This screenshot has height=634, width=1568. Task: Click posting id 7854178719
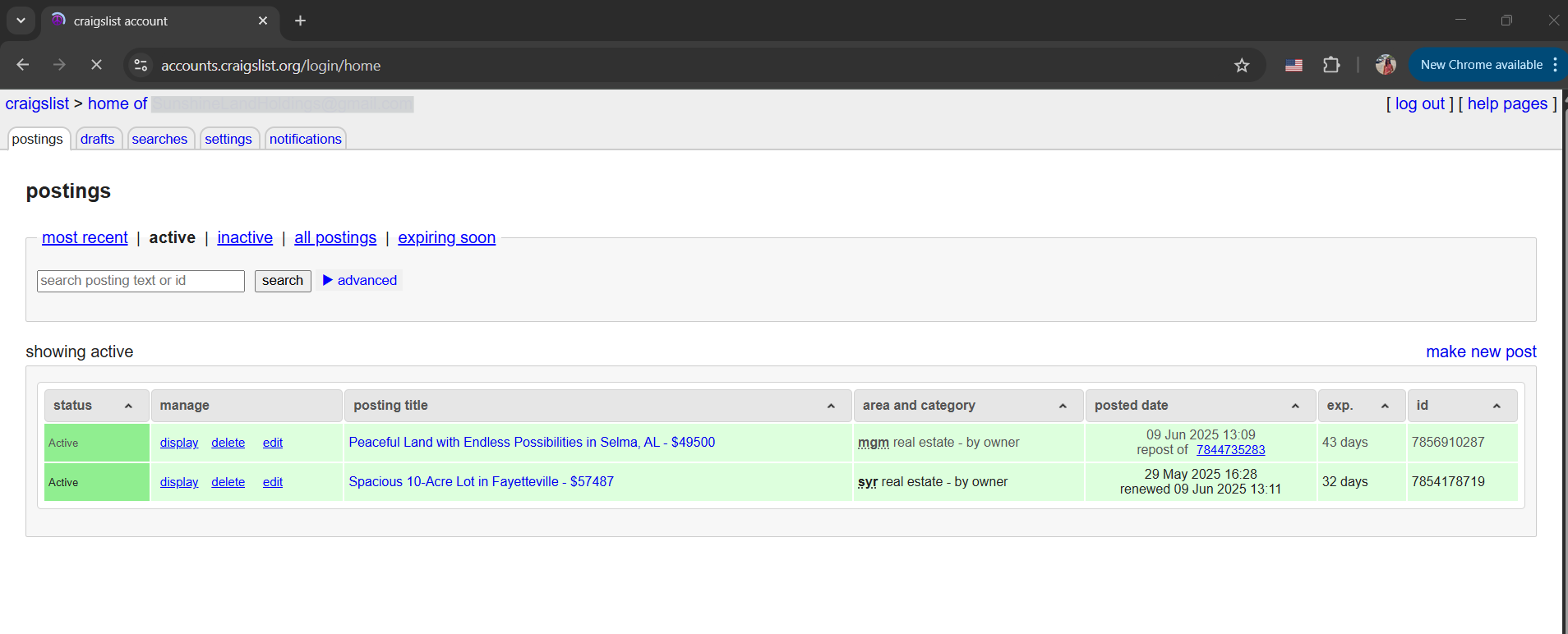coord(1448,481)
